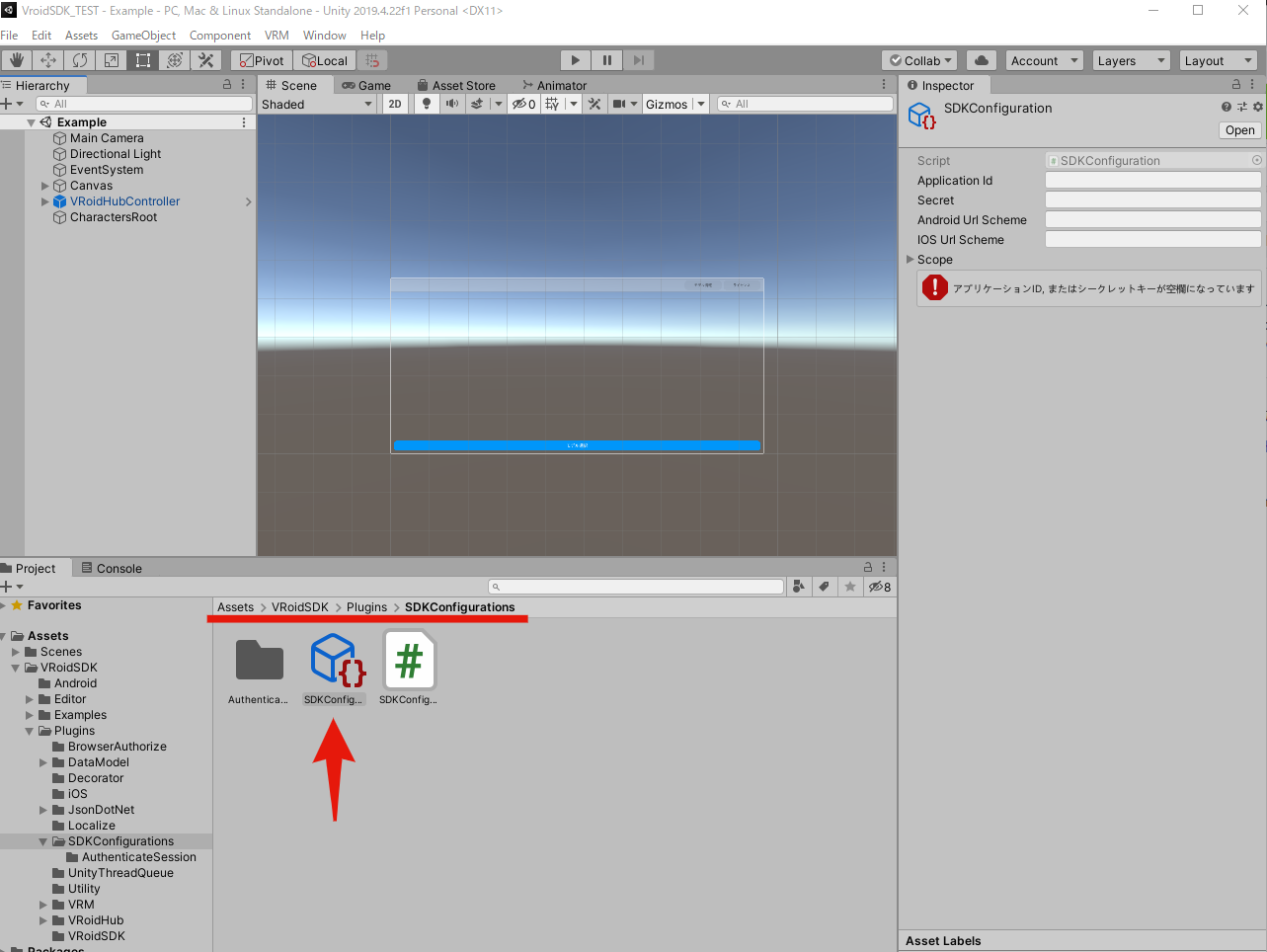Viewport: 1267px width, 952px height.
Task: Open Account dropdown
Action: (x=1045, y=60)
